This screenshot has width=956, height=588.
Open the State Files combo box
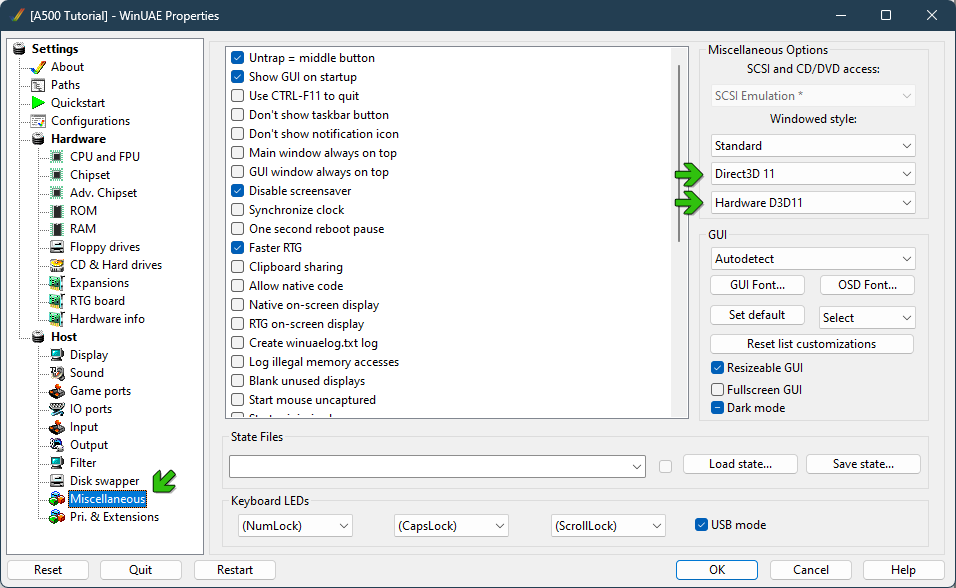[x=437, y=467]
